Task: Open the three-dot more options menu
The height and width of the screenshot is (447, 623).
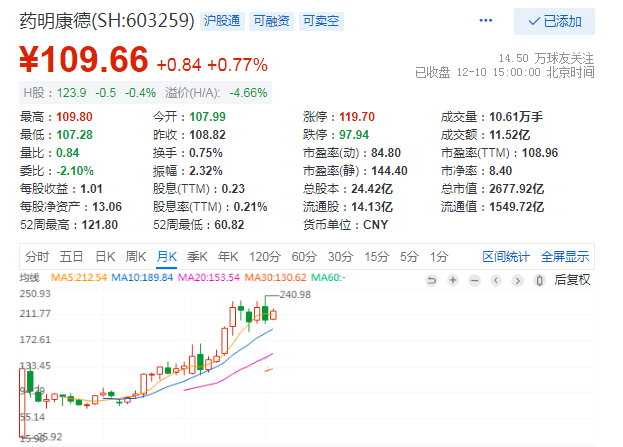Action: (x=486, y=21)
